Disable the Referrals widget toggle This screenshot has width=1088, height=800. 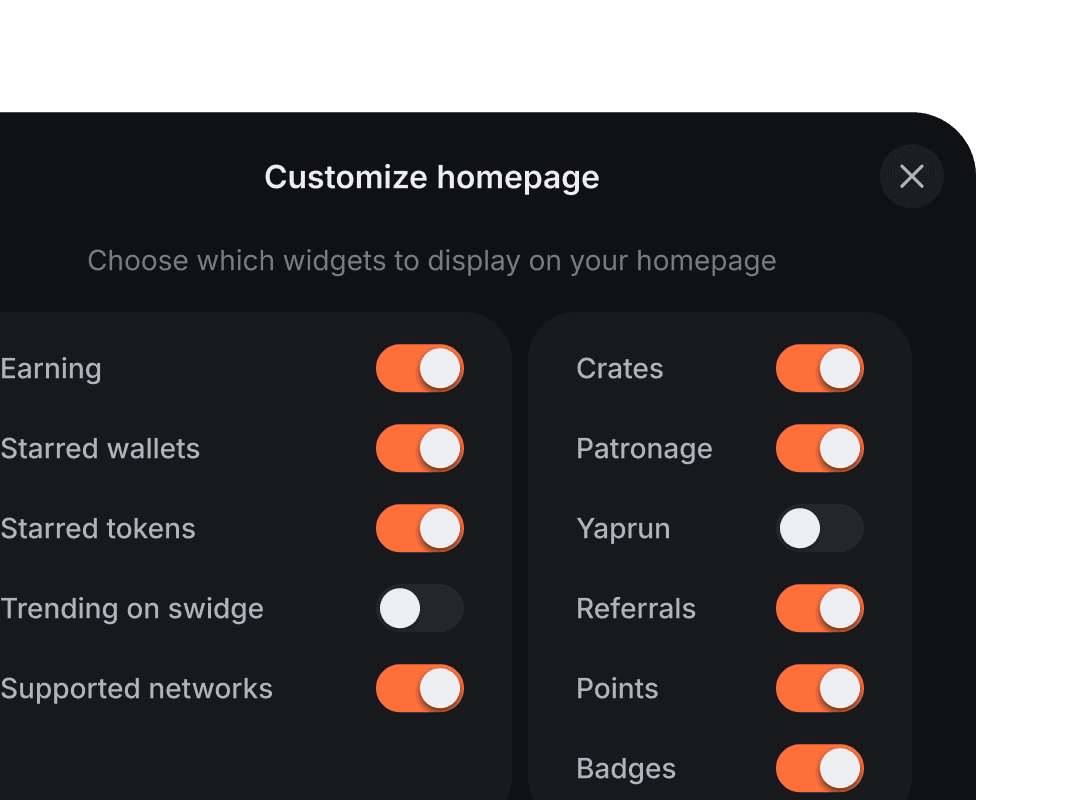819,608
